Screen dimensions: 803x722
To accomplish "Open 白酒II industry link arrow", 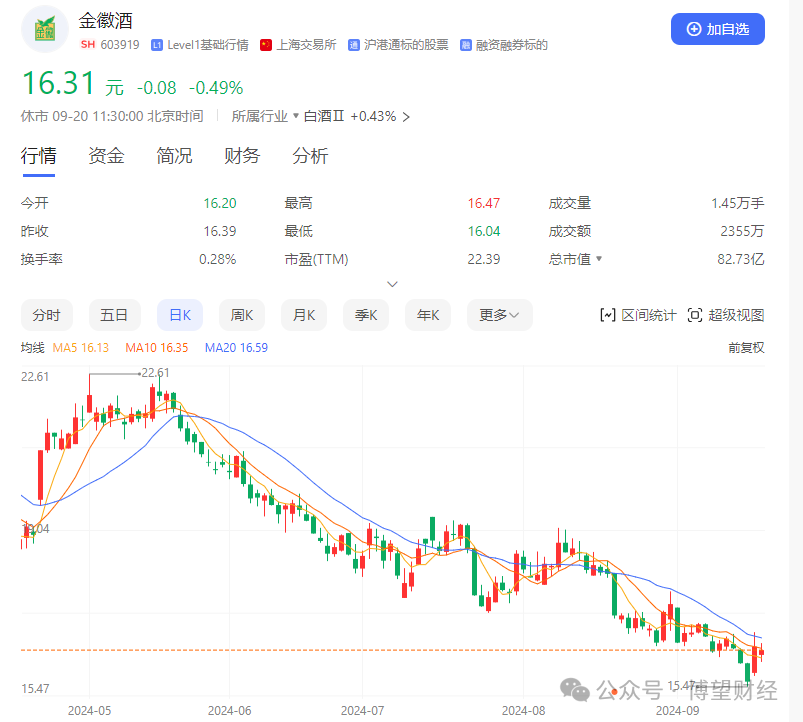I will pyautogui.click(x=406, y=117).
